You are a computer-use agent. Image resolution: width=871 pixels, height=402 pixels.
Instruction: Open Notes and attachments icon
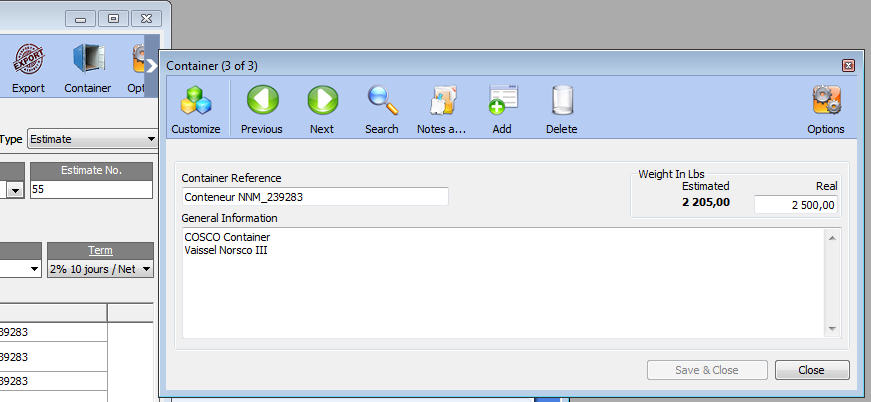pyautogui.click(x=441, y=109)
